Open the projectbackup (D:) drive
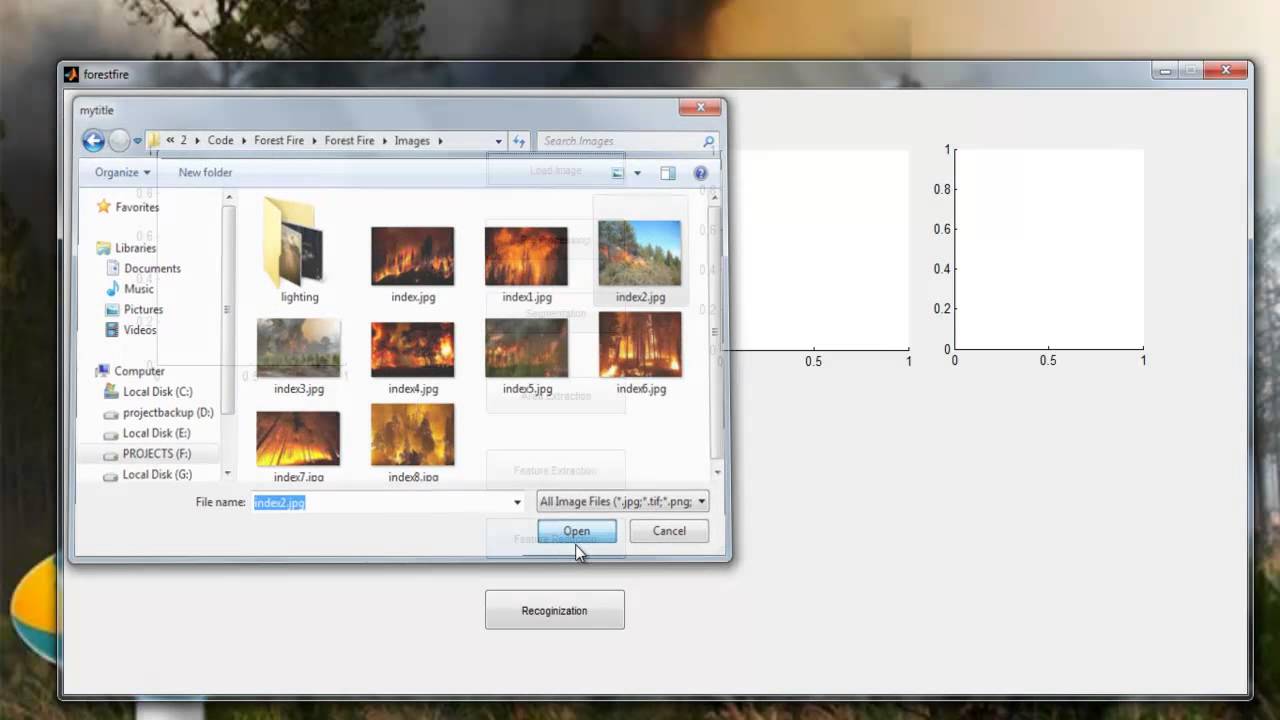Screen dimensions: 1280x720 (x=168, y=412)
